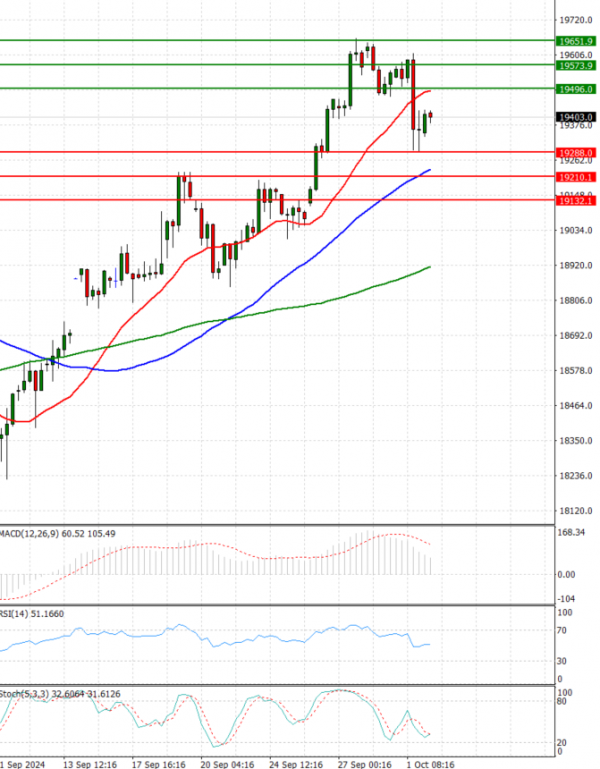Click the 1 Oct 08:16 time label
The height and width of the screenshot is (769, 600).
point(430,765)
